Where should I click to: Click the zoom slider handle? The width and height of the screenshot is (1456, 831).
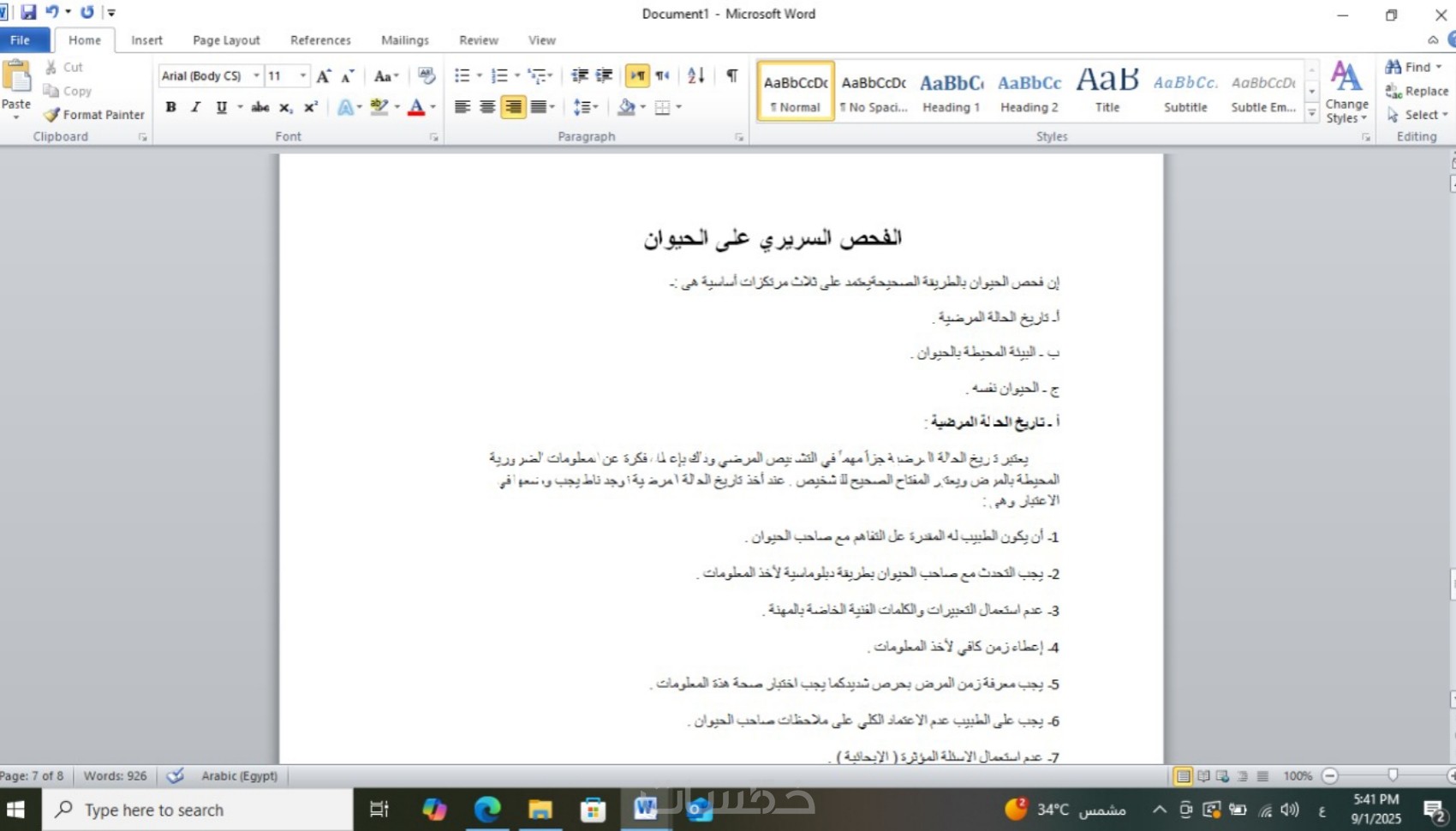pos(1393,775)
